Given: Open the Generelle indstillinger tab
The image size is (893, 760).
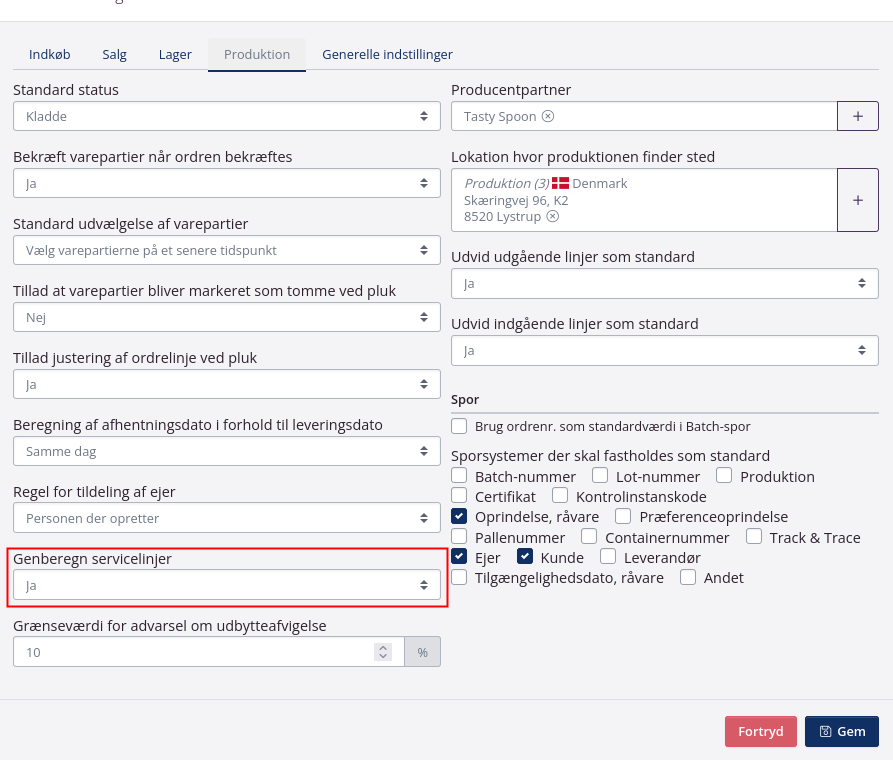Looking at the screenshot, I should pyautogui.click(x=387, y=54).
